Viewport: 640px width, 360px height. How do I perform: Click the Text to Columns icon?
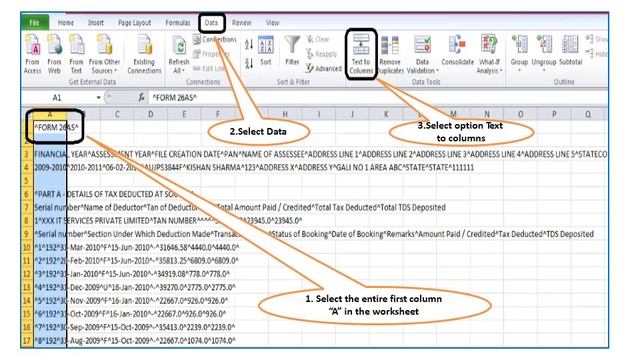(361, 54)
